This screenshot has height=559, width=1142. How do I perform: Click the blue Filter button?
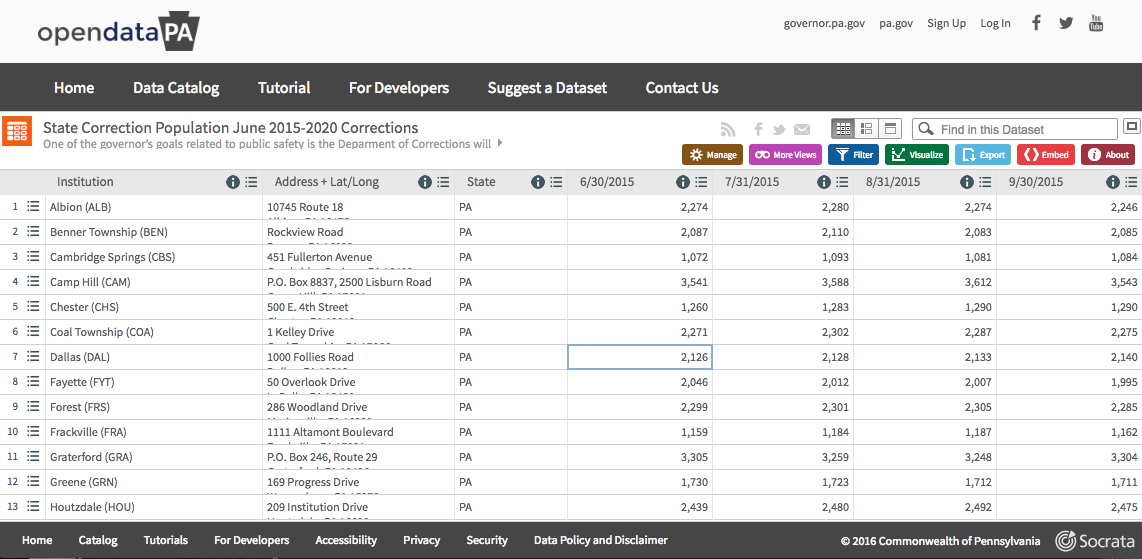click(x=853, y=155)
